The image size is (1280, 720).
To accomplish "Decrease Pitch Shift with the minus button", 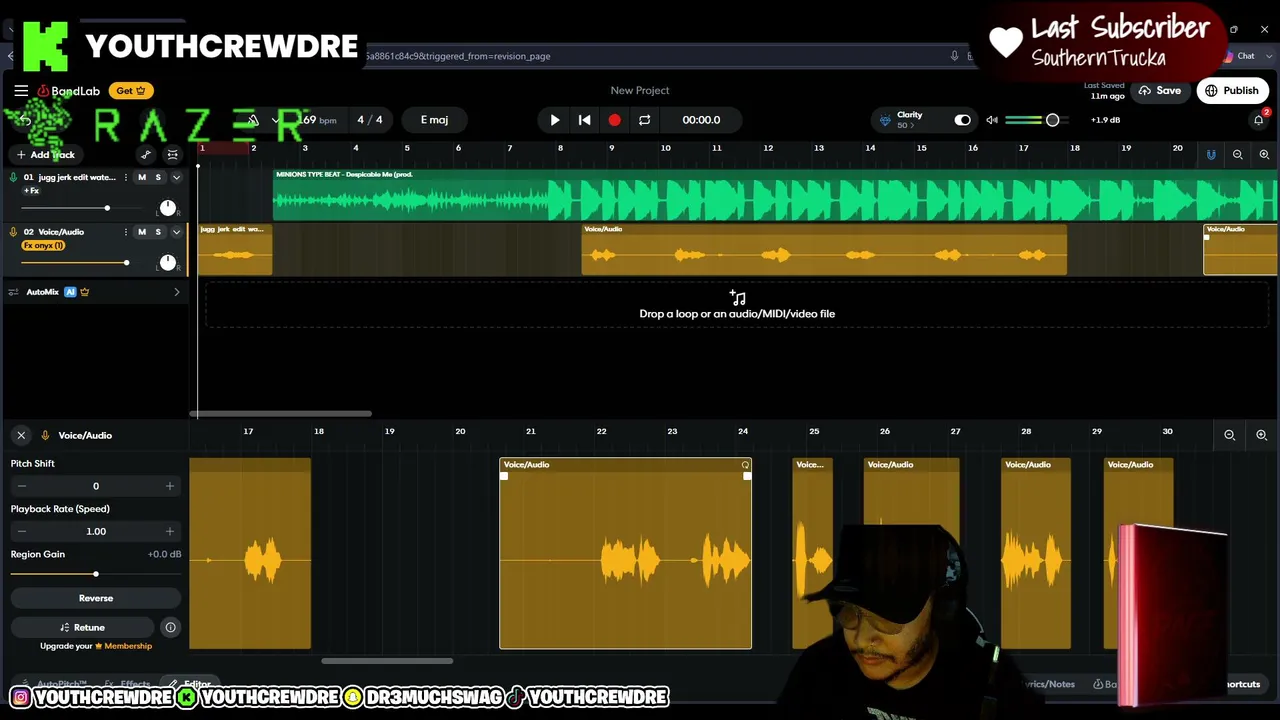I will click(22, 486).
